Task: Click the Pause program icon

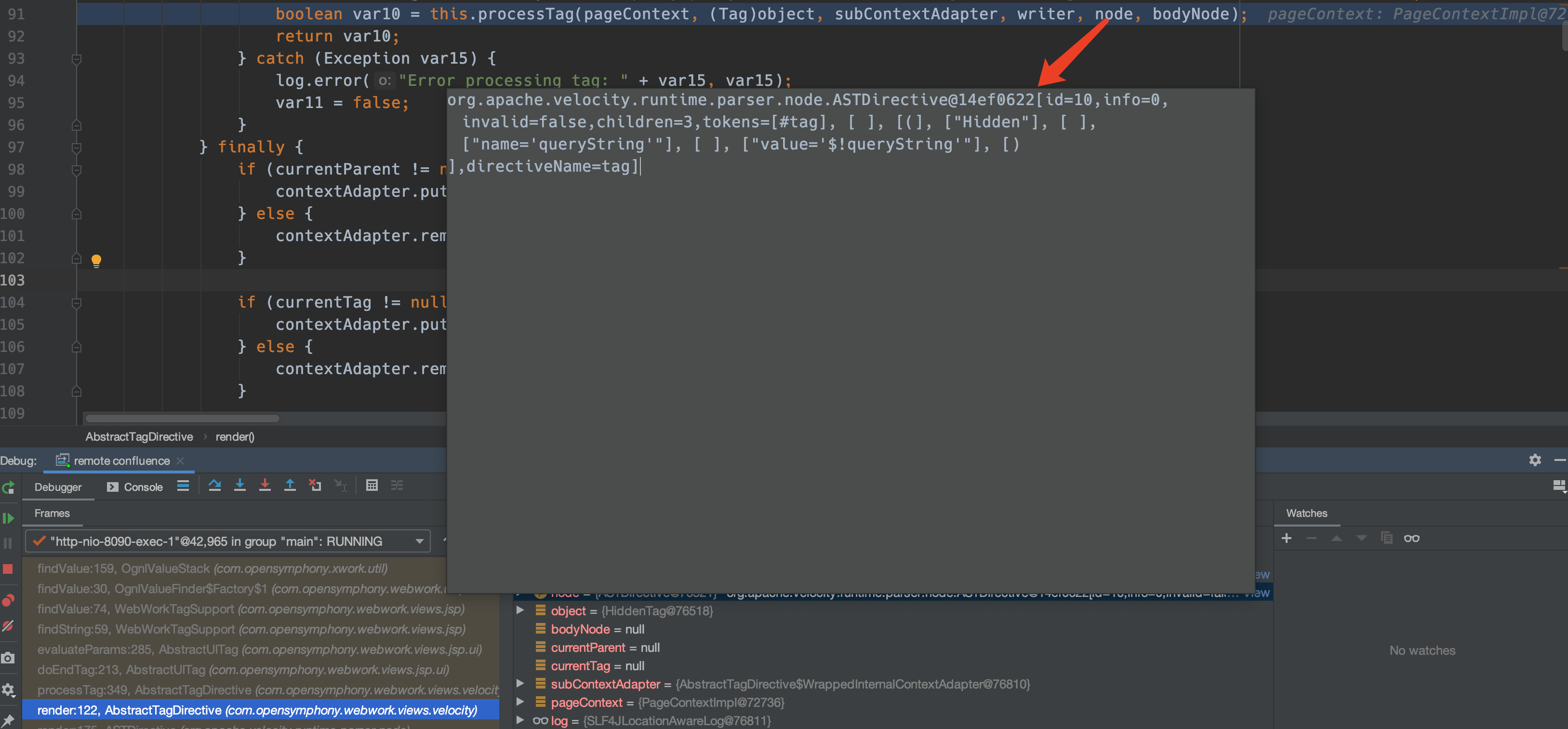Action: click(8, 543)
